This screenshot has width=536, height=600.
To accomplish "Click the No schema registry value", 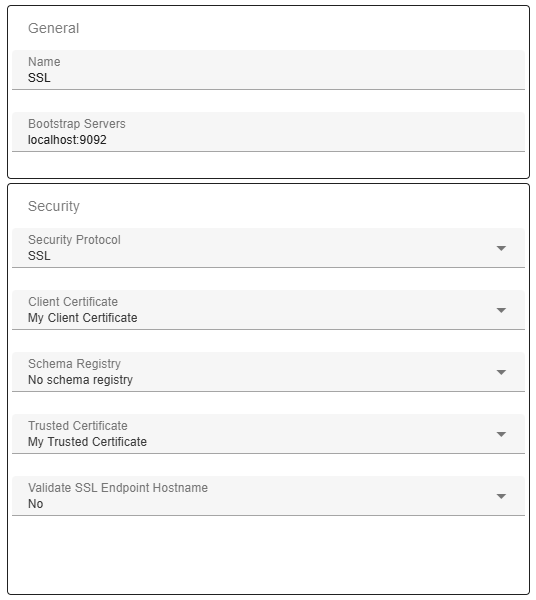I will pos(80,380).
